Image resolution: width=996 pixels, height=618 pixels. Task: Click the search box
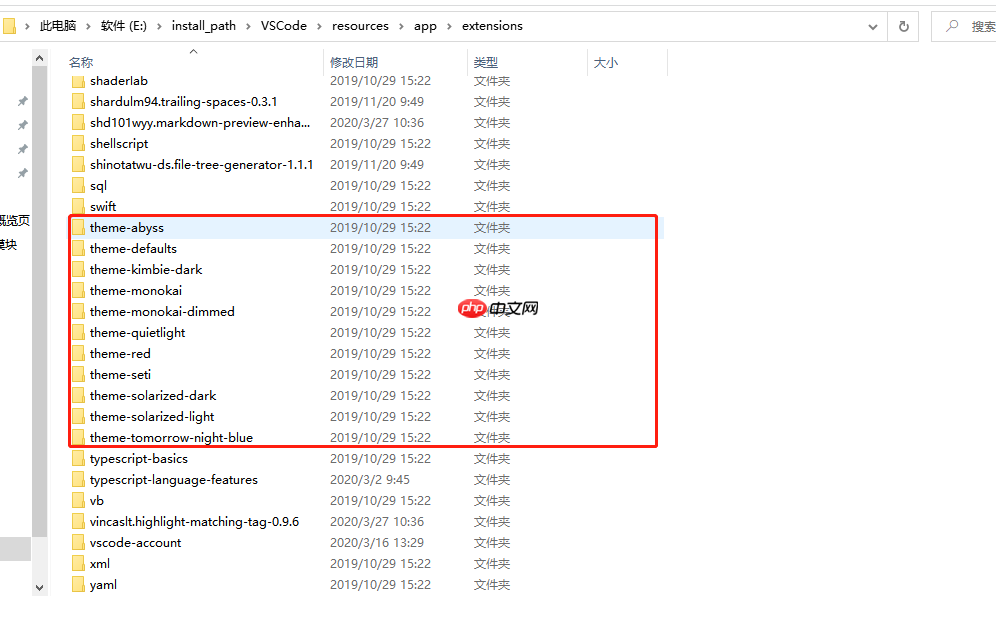(964, 27)
